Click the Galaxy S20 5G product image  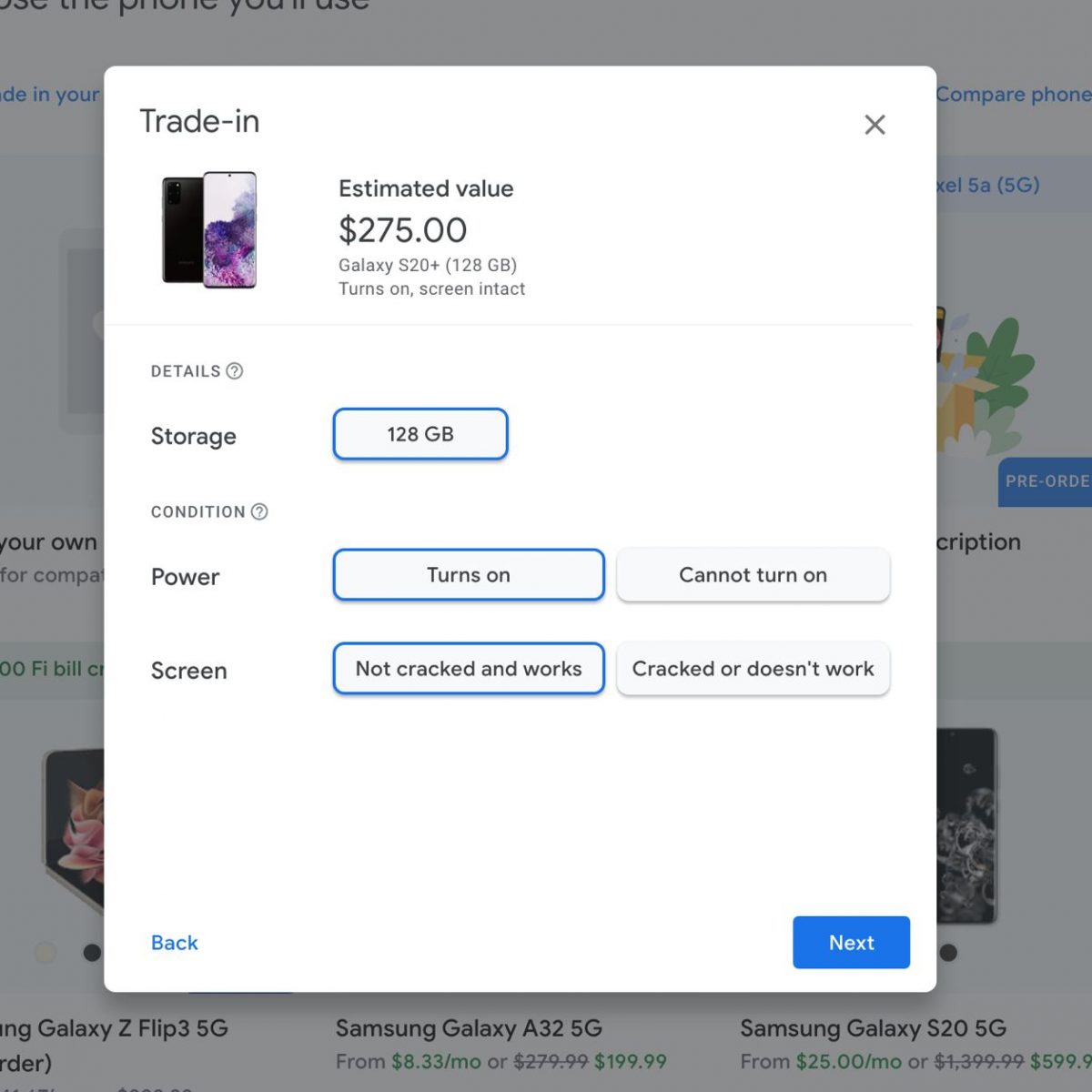click(x=967, y=824)
